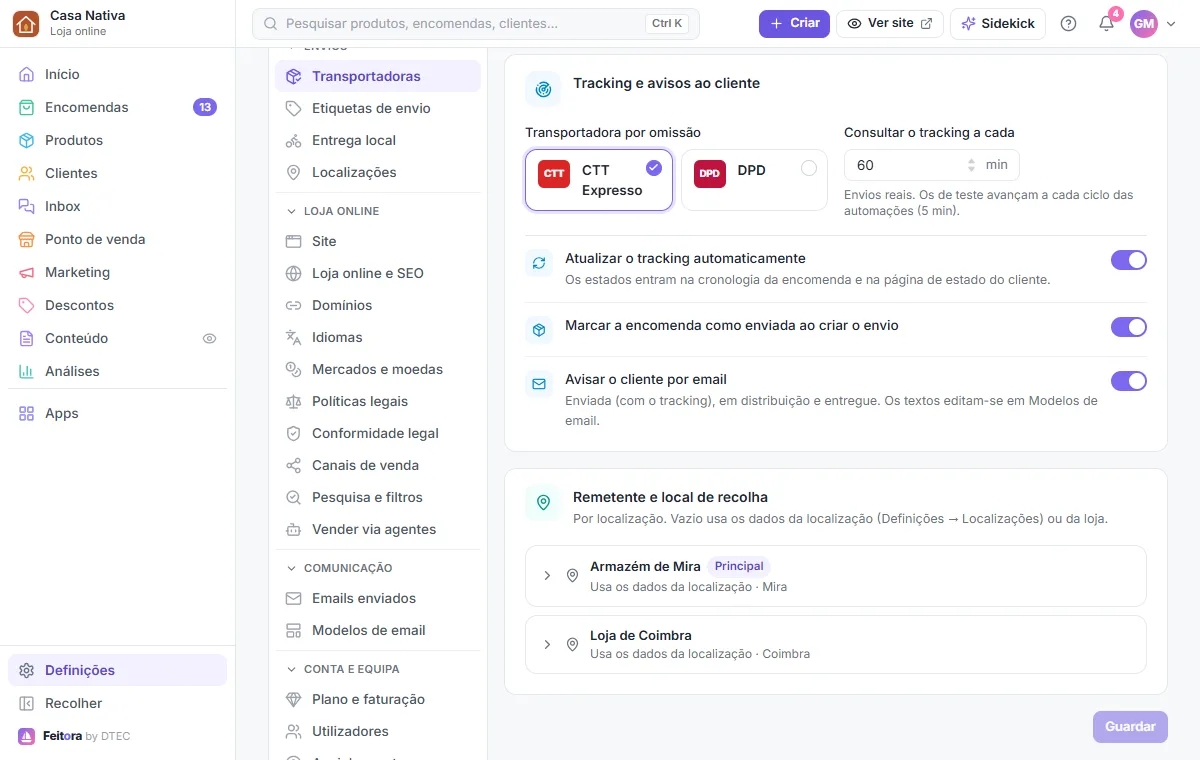Click the Produtos cube icon
Screen dimensions: 1200x760
tap(27, 140)
